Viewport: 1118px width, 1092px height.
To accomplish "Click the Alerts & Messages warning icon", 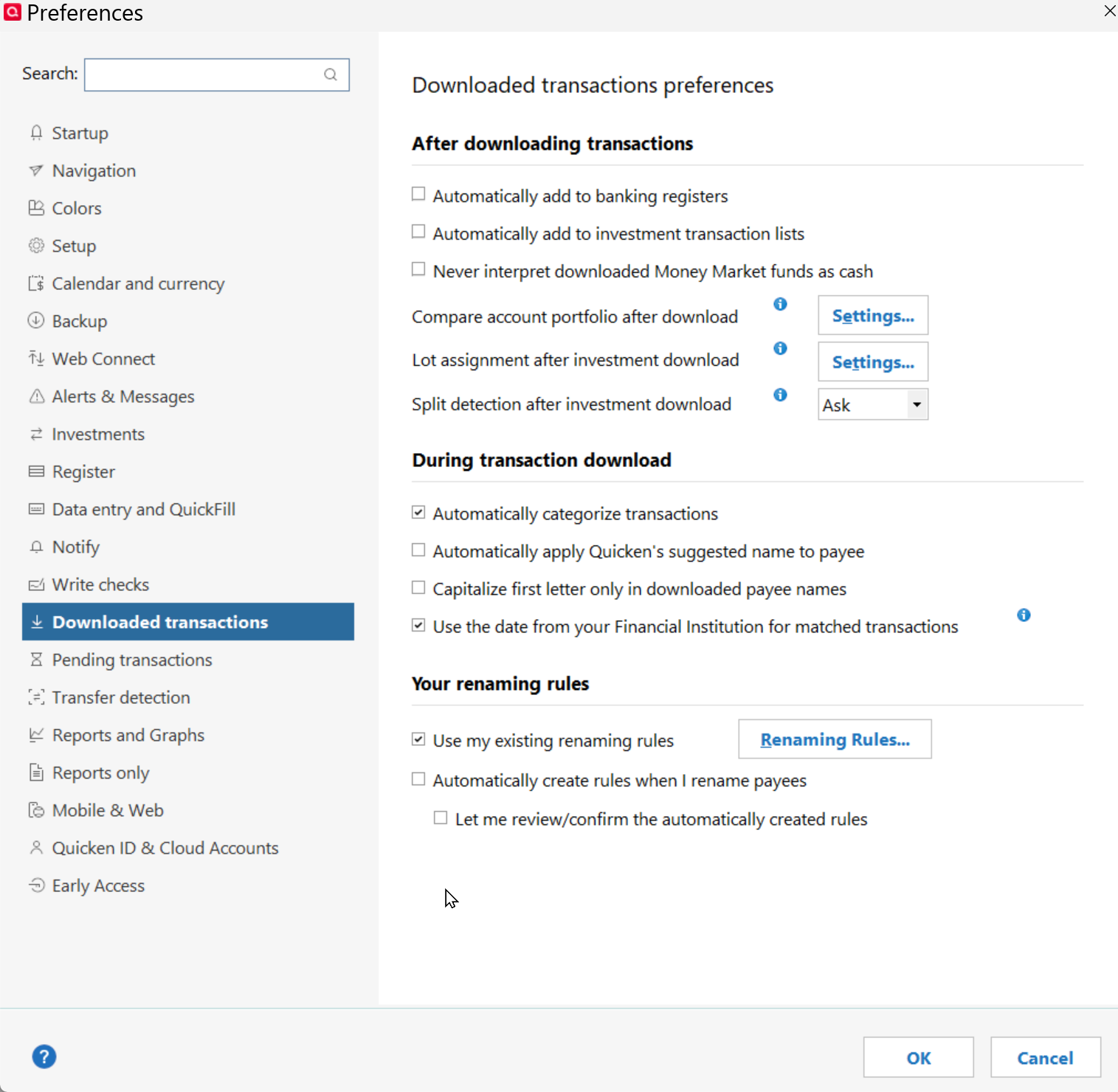I will [36, 396].
